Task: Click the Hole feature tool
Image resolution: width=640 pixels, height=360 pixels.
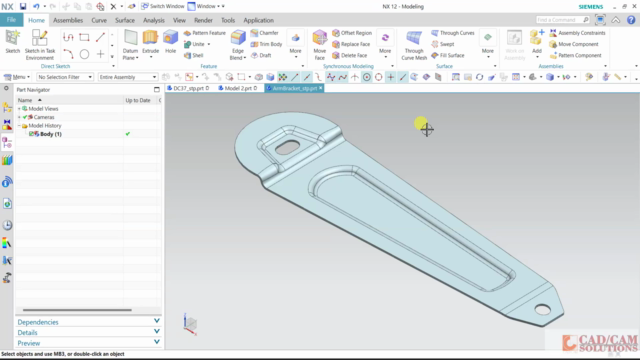Action: (x=170, y=42)
